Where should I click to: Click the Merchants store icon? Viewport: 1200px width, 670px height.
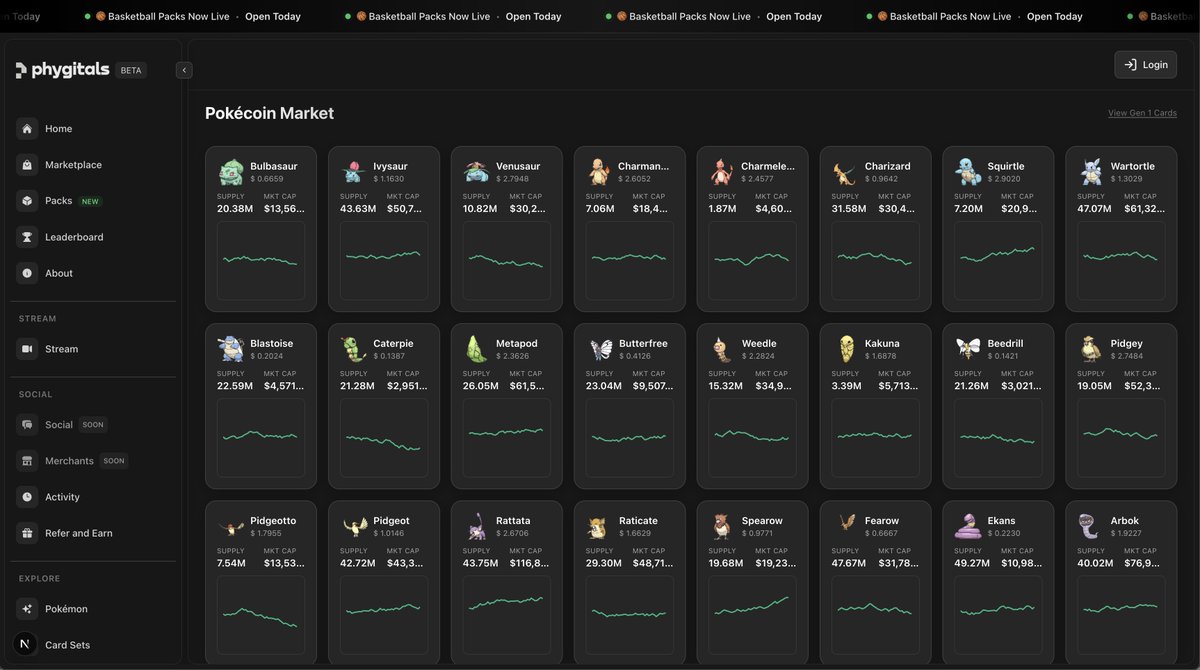coord(27,461)
